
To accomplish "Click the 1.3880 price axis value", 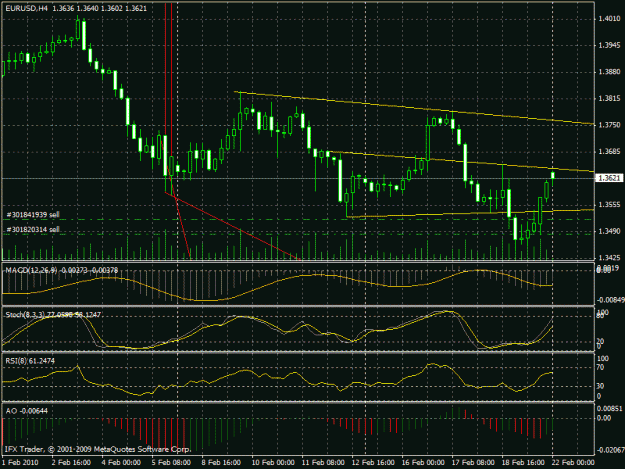I will 609,72.
